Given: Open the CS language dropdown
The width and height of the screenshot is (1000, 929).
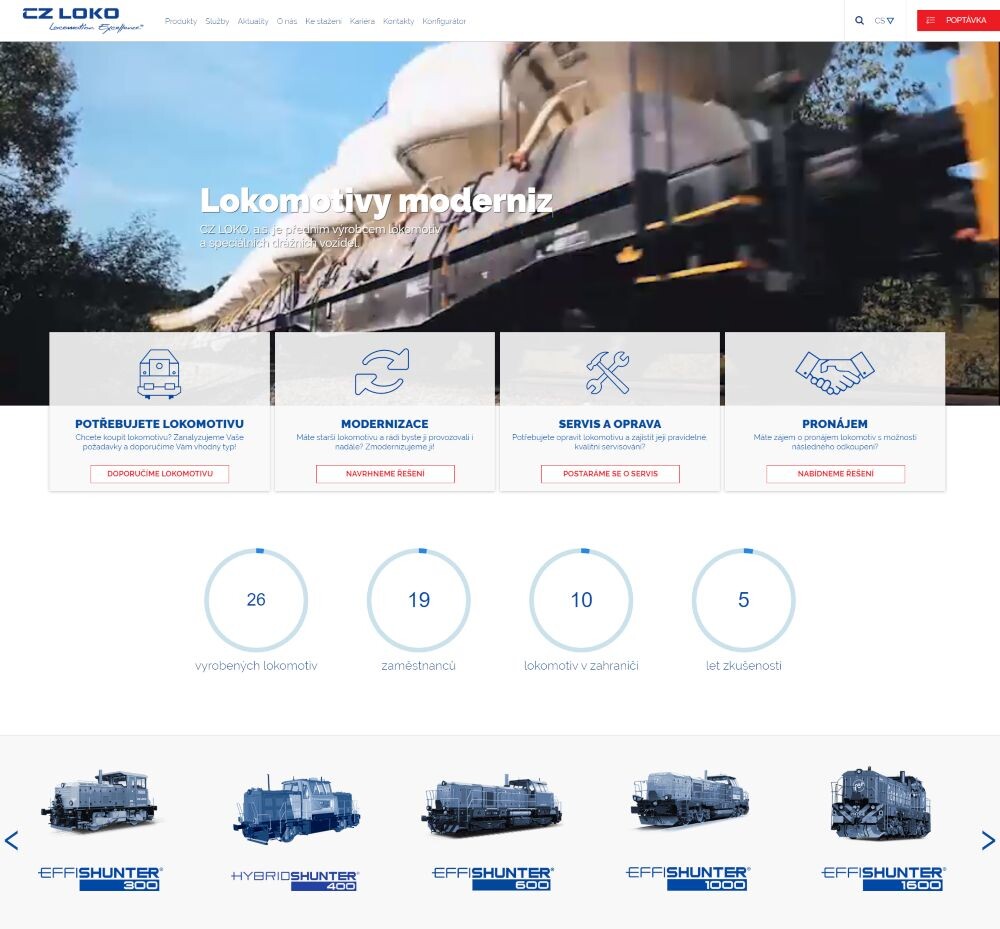Looking at the screenshot, I should (884, 20).
